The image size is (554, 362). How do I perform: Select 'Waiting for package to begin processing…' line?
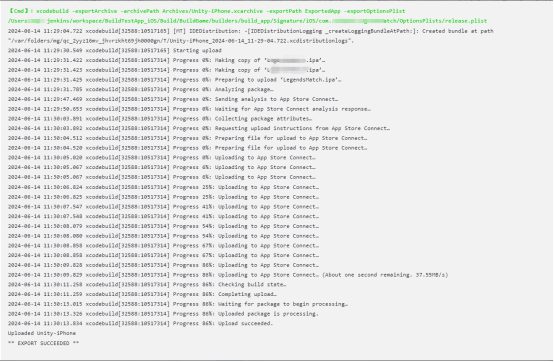pyautogui.click(x=178, y=304)
